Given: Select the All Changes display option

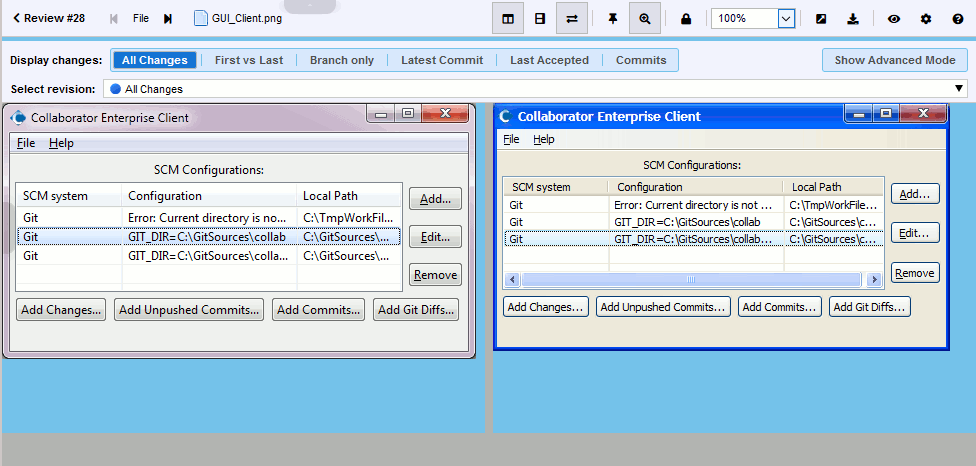Looking at the screenshot, I should click(154, 60).
